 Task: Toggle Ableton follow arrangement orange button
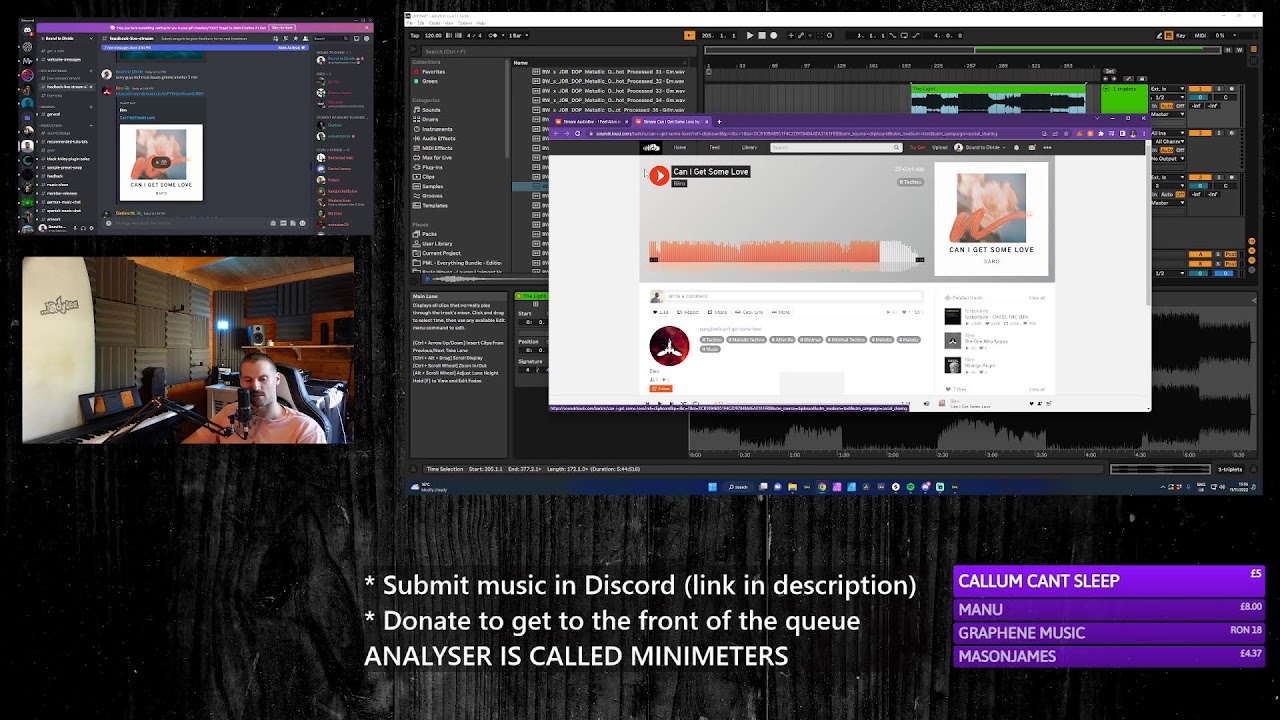click(x=689, y=35)
